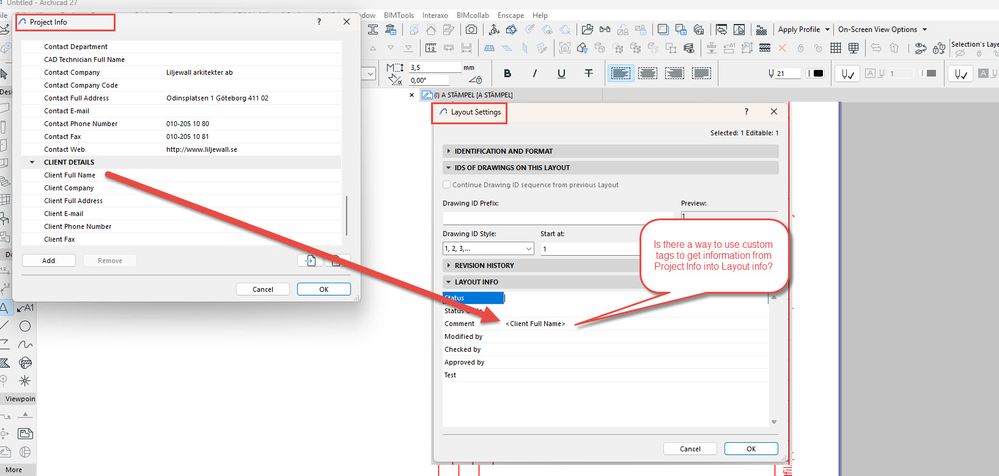The image size is (999, 476).
Task: Open the BIMcollab menu
Action: (473, 15)
